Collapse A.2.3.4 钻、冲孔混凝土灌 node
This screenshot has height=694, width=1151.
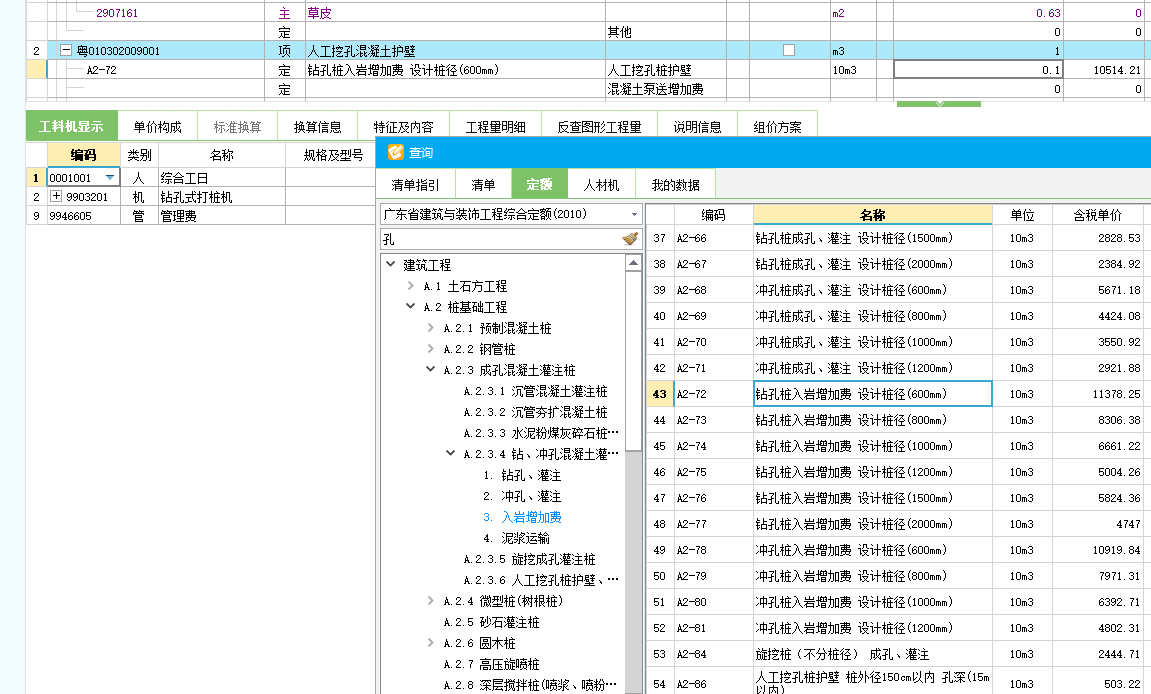point(450,454)
